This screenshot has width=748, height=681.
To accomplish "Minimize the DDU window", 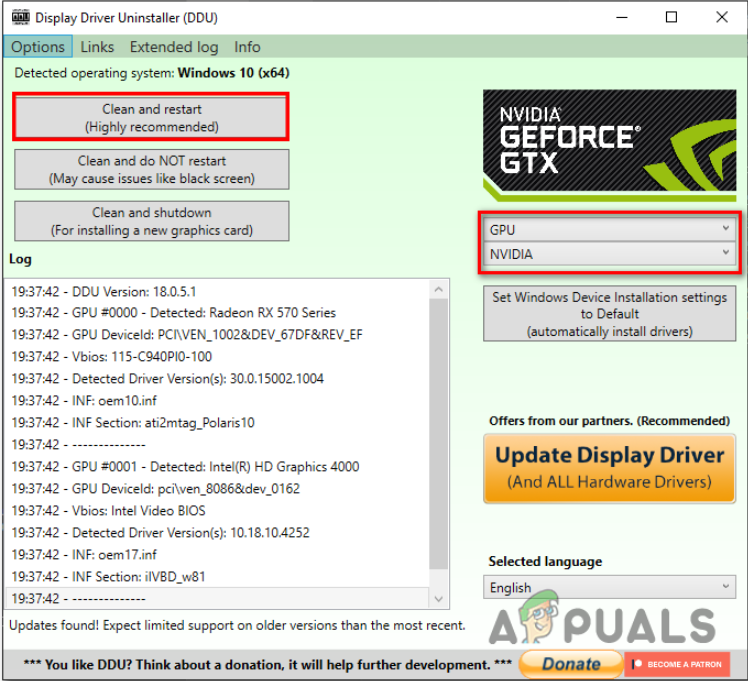I will click(x=622, y=18).
